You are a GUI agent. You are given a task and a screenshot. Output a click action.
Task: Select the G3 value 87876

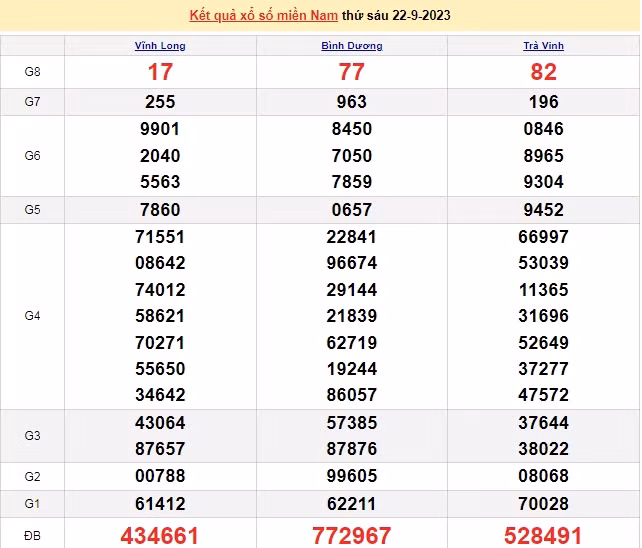click(352, 449)
